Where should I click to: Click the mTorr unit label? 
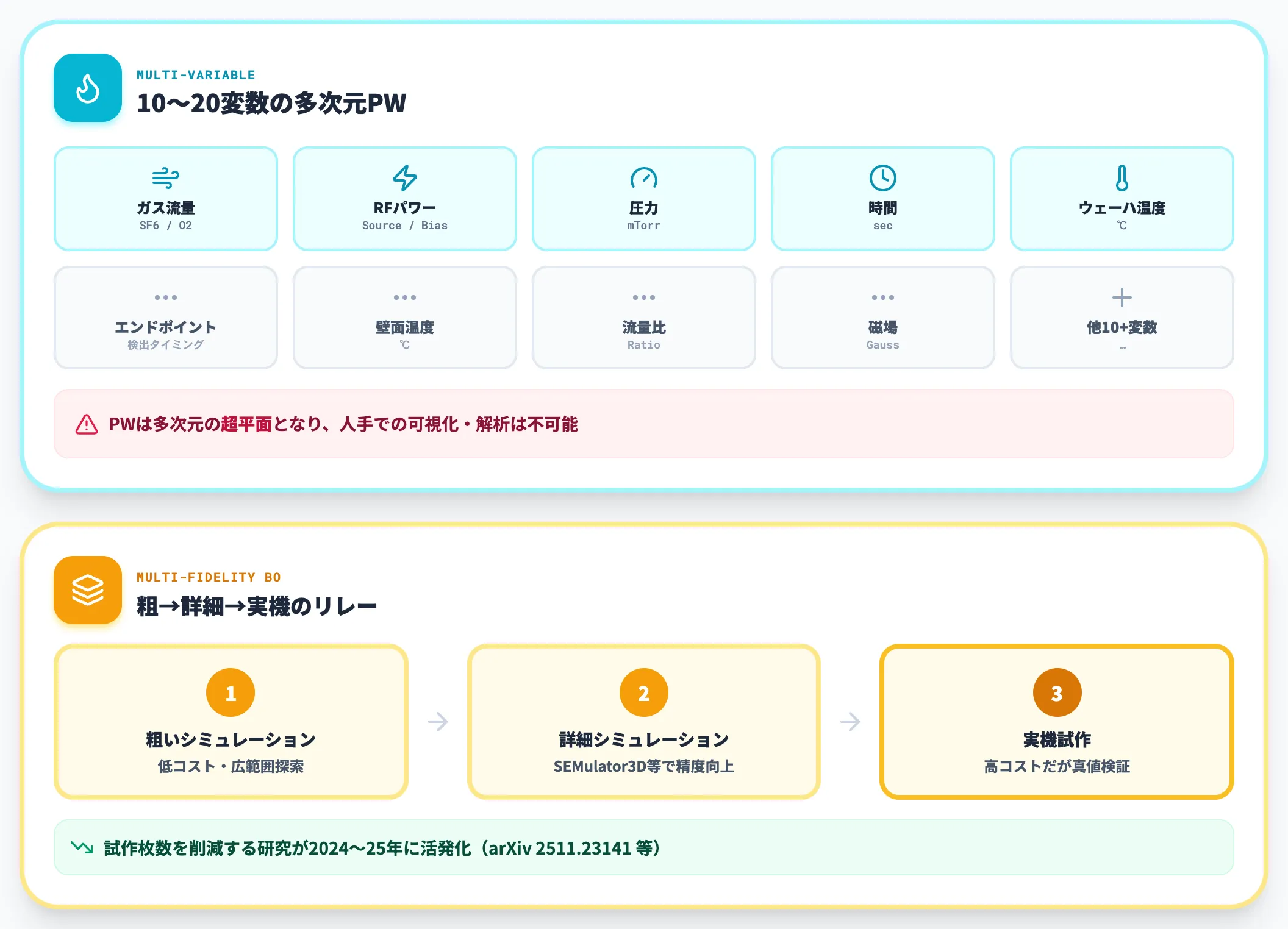[x=644, y=226]
